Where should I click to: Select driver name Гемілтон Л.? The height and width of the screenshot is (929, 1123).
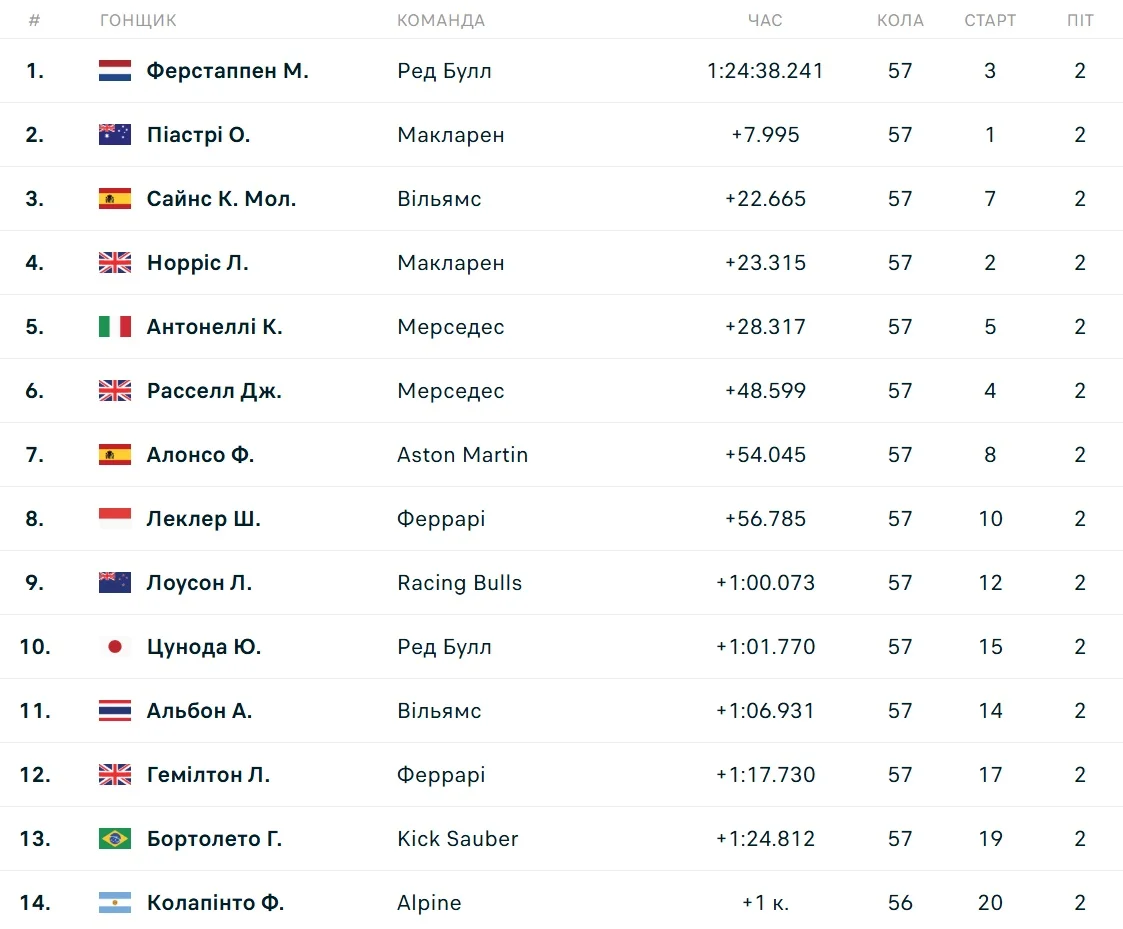tap(208, 775)
